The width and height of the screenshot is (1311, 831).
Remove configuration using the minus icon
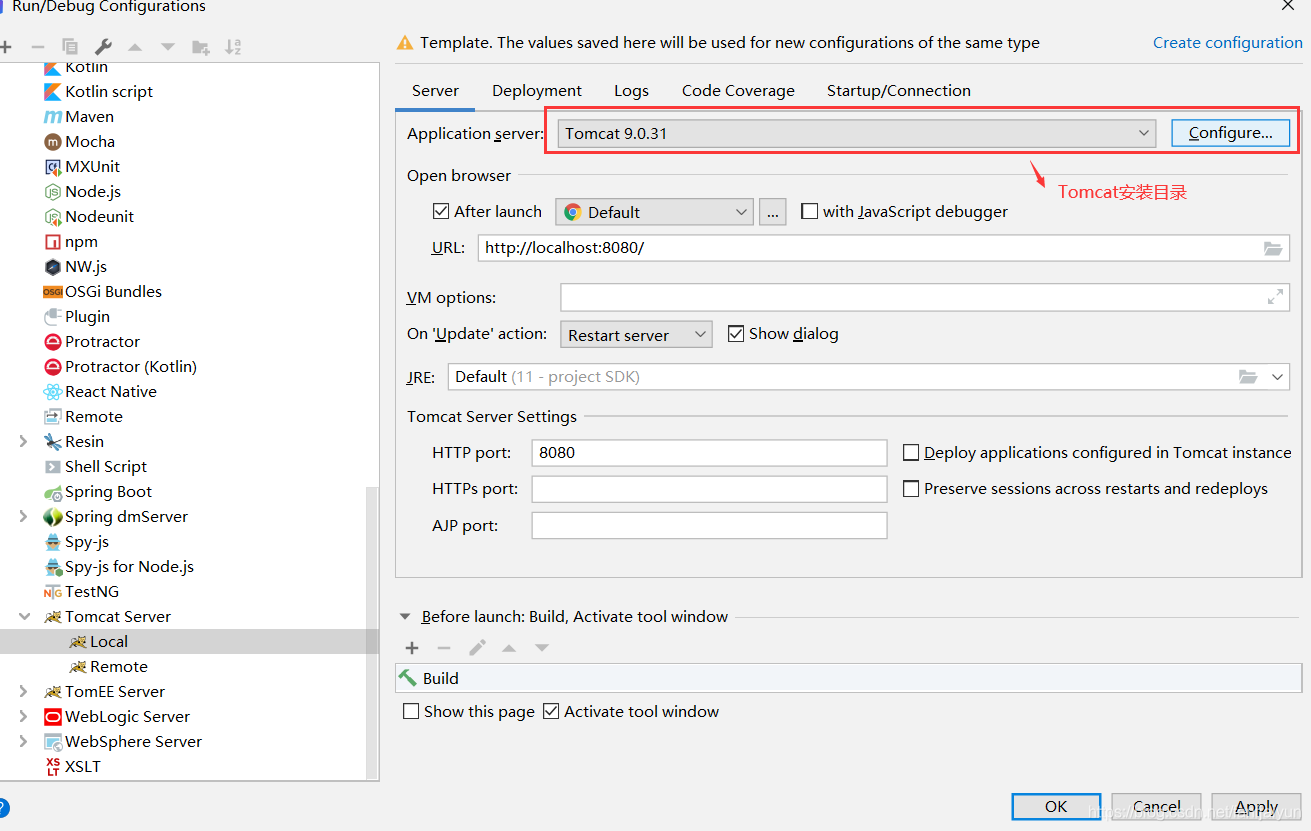point(38,47)
